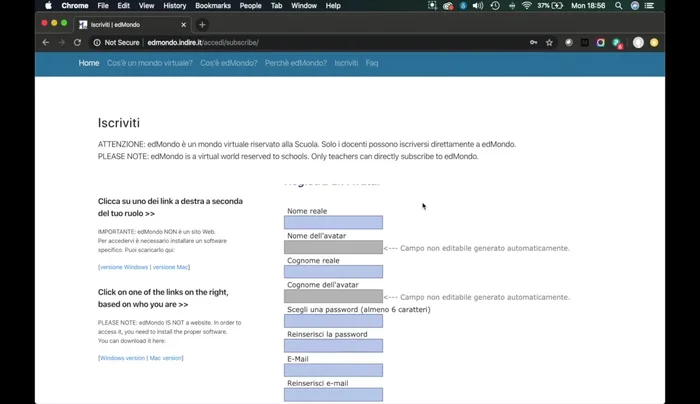This screenshot has width=700, height=404.
Task: Click the Chrome profile avatar icon
Action: click(x=638, y=42)
